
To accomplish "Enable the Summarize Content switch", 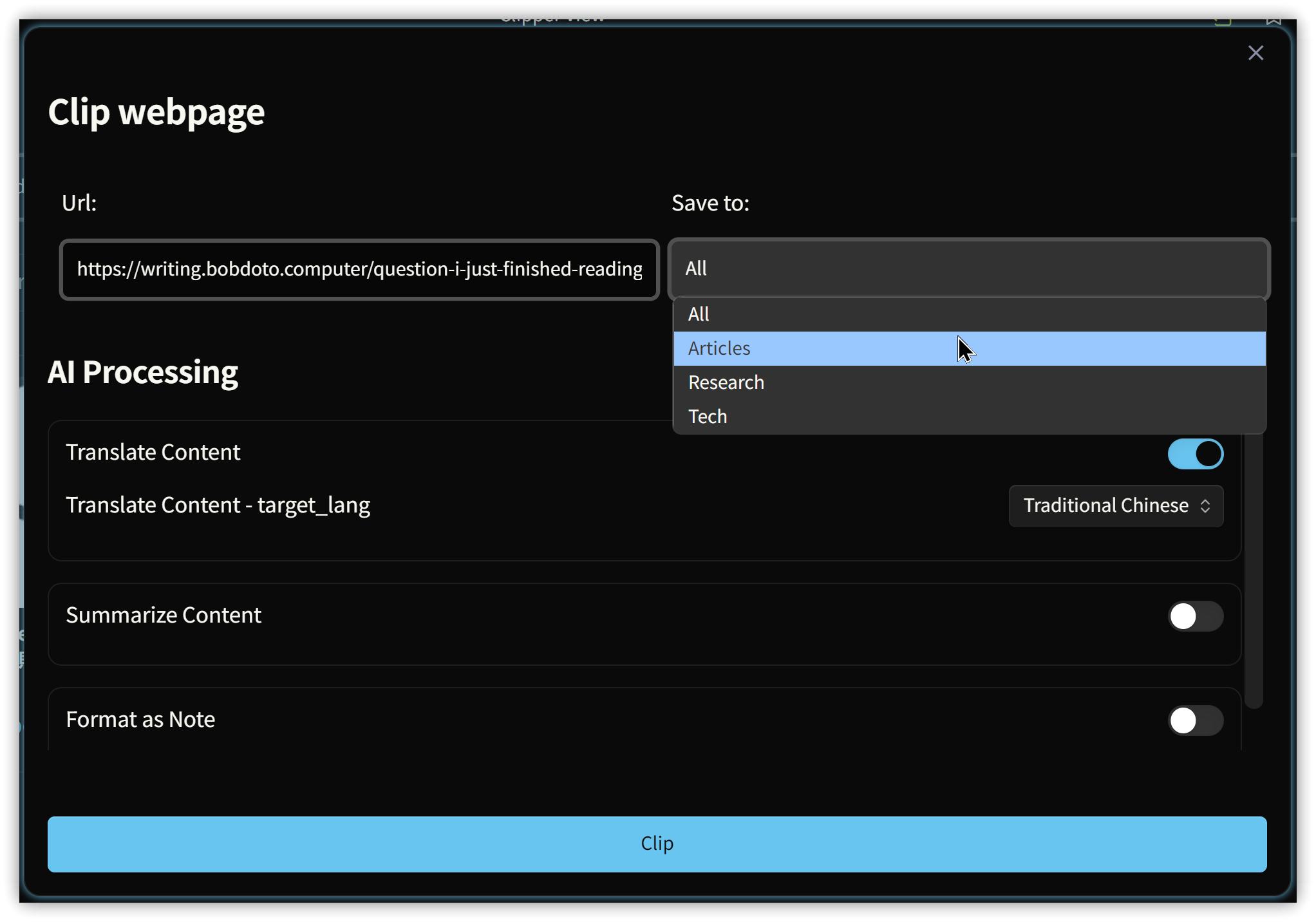I will point(1195,616).
